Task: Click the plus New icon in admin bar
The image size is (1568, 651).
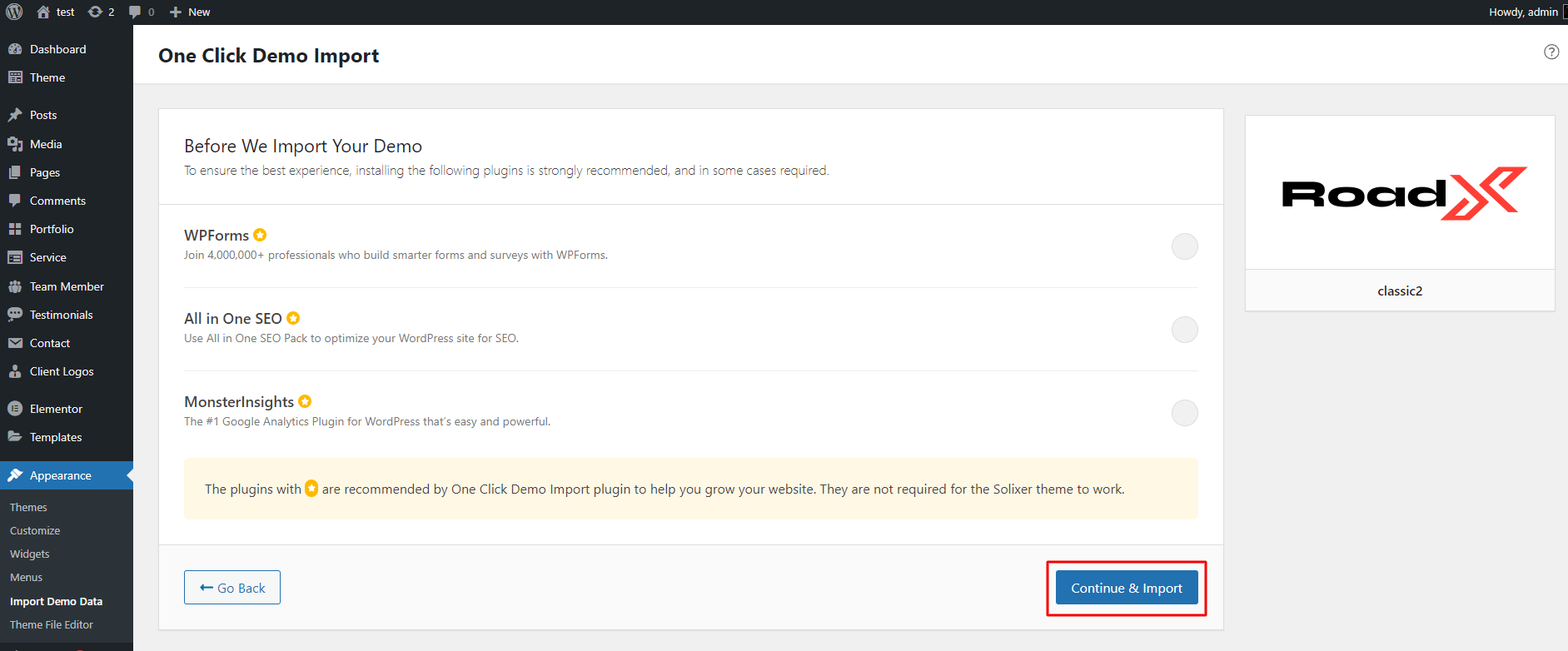Action: (x=176, y=12)
